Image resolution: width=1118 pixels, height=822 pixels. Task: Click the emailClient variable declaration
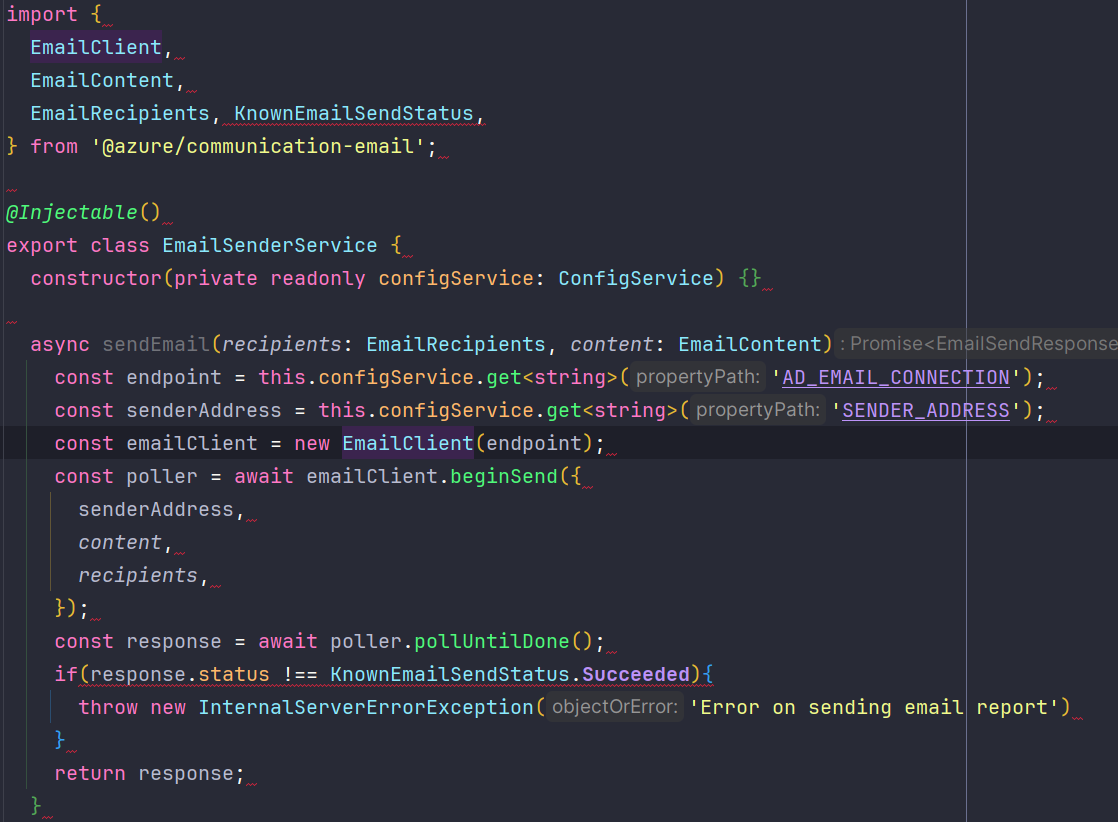tap(192, 443)
